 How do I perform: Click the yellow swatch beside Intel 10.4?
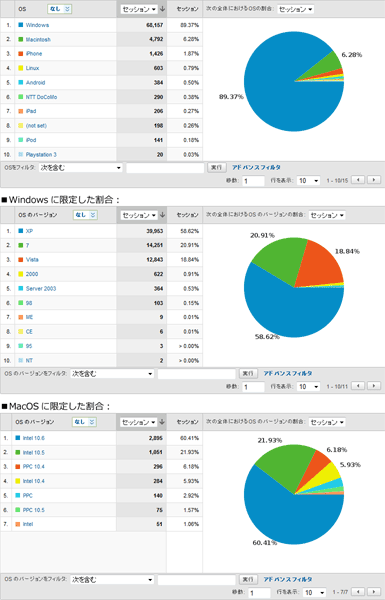[18, 481]
